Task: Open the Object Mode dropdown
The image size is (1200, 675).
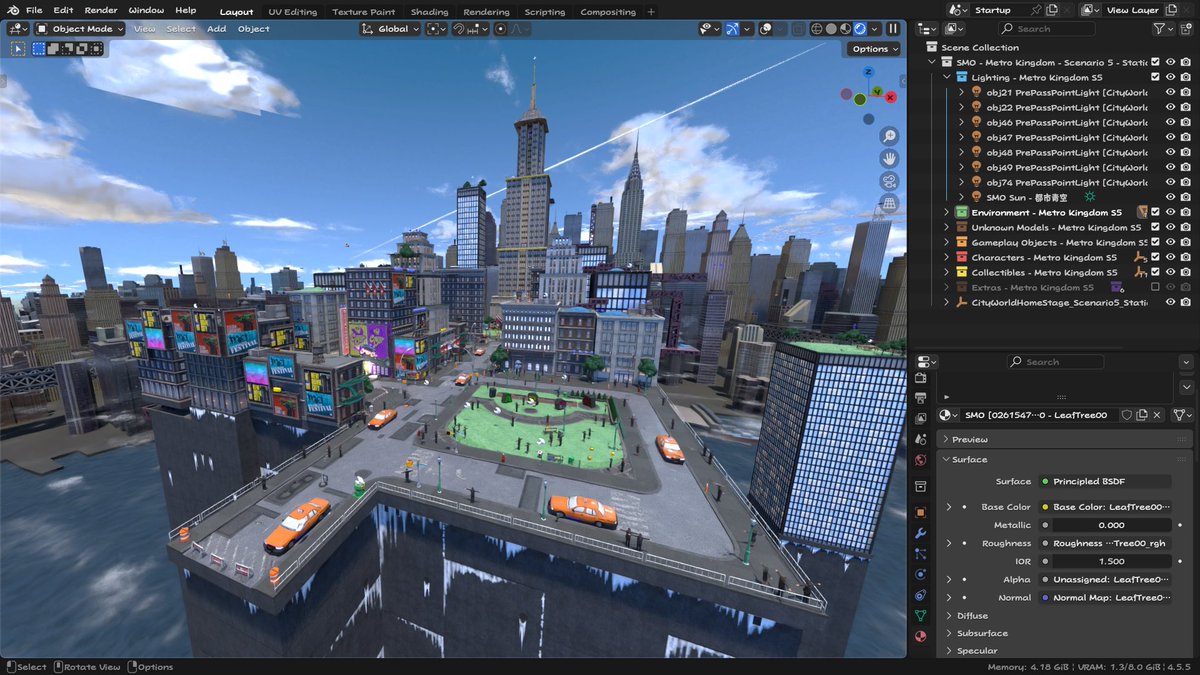Action: tap(80, 29)
